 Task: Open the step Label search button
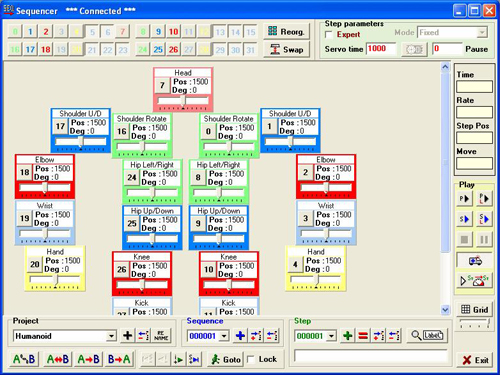[427, 335]
